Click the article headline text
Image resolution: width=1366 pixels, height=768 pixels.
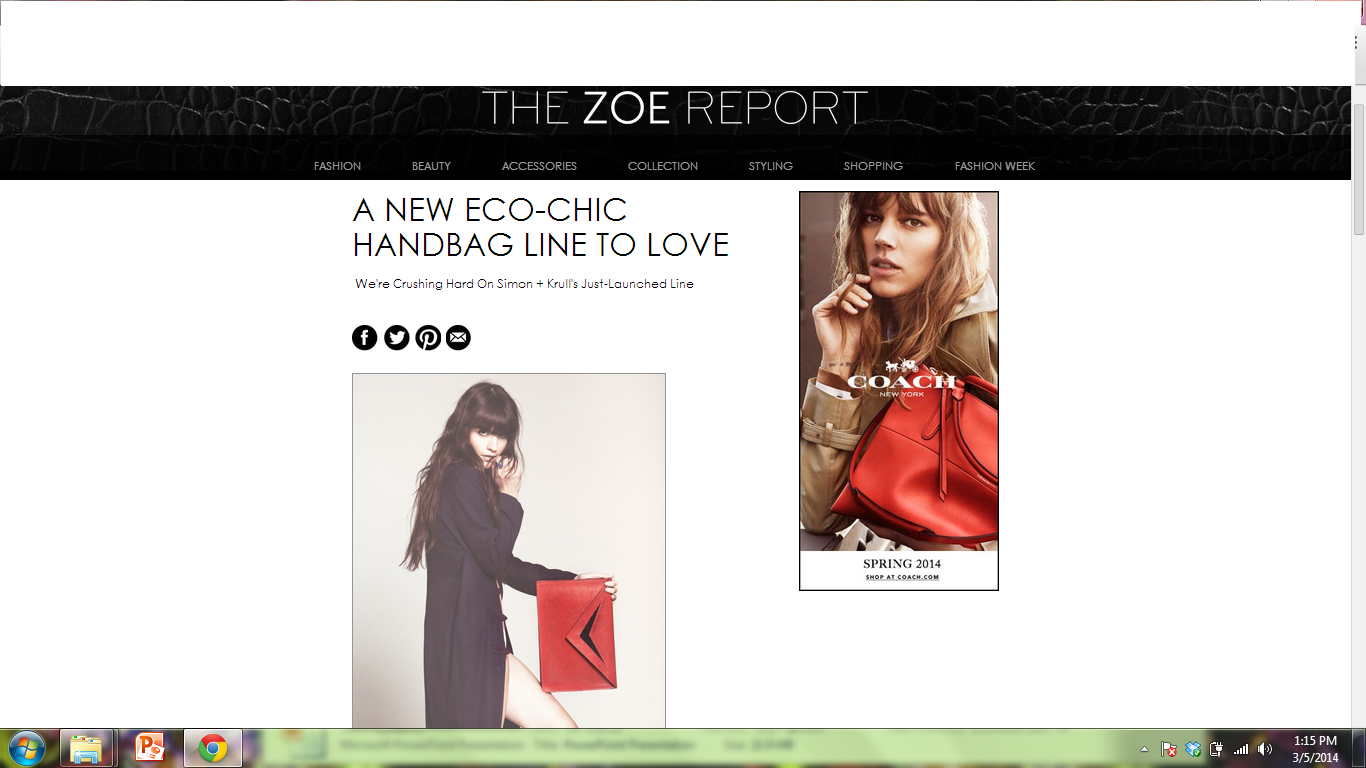click(541, 227)
